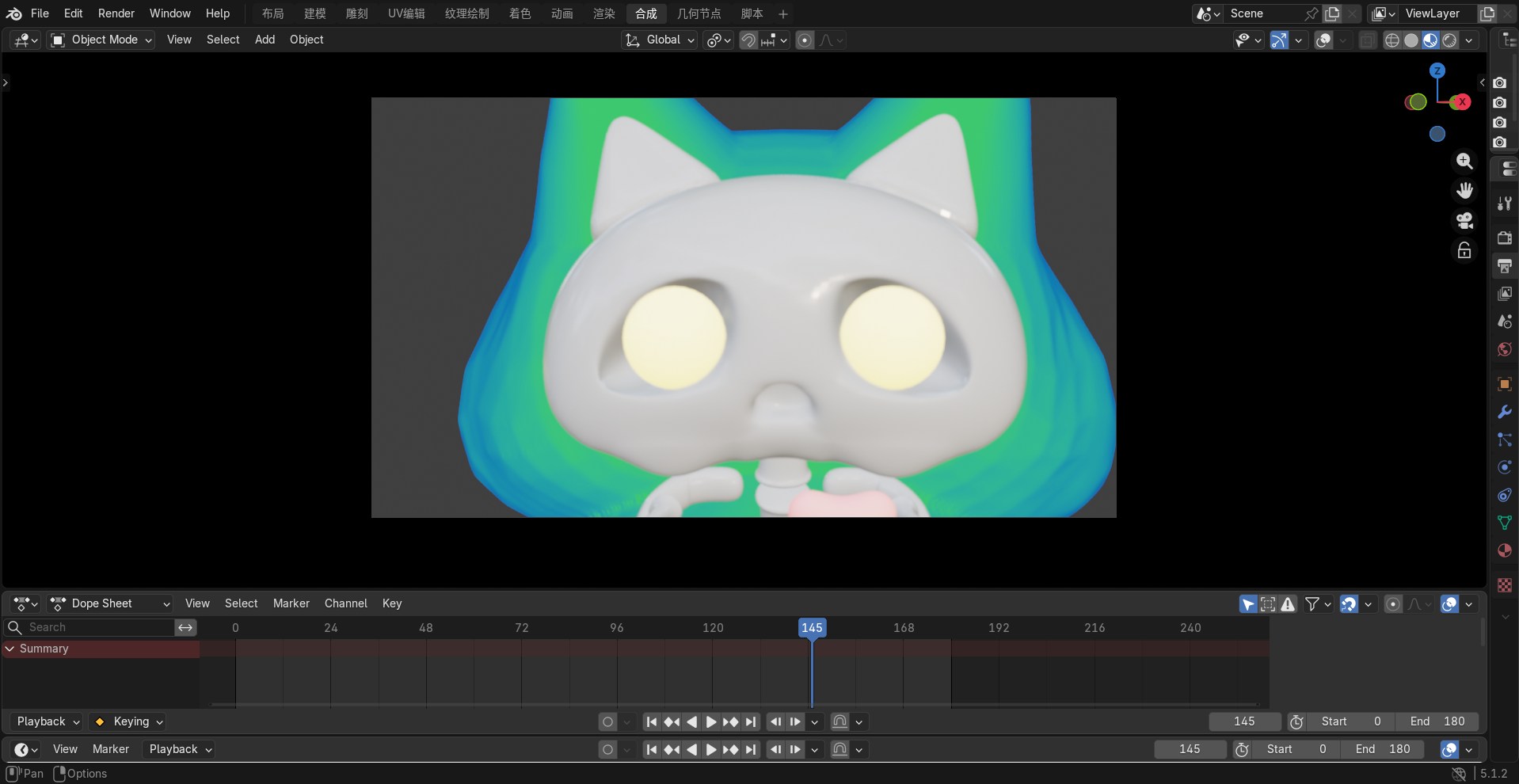Open the World properties tab
This screenshot has height=784, width=1519.
pos(1505,349)
